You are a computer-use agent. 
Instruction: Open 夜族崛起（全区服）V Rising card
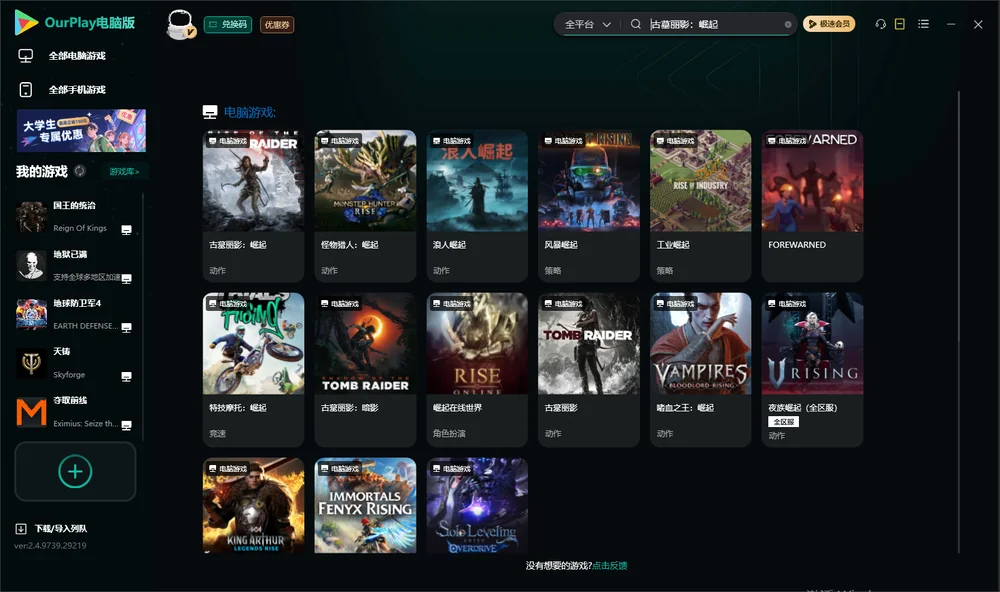pyautogui.click(x=812, y=369)
